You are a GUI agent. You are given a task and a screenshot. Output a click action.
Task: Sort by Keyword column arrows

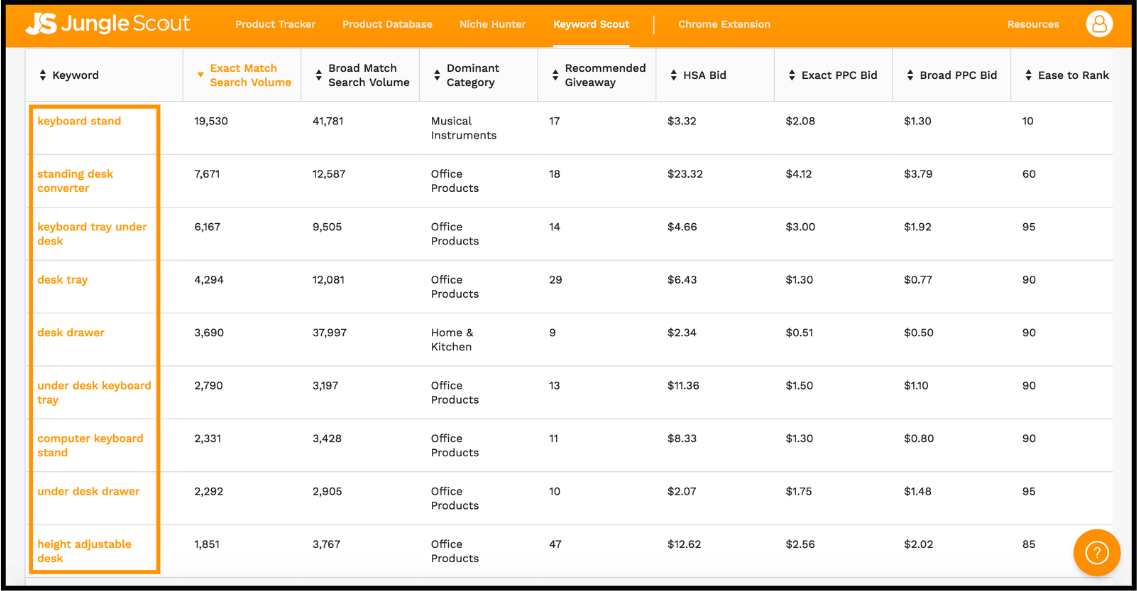[43, 76]
